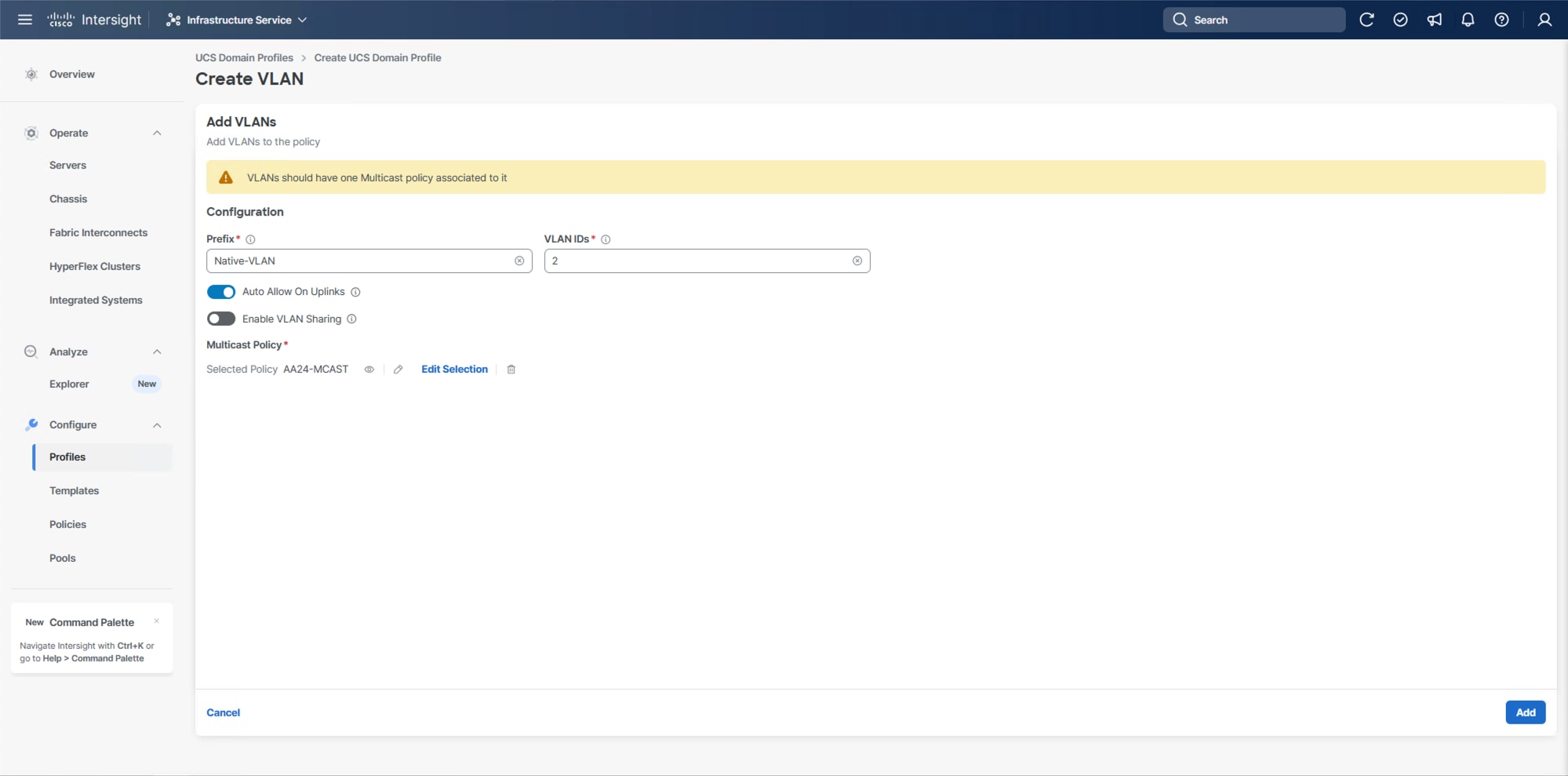Click the Add button to save the VLAN
1568x776 pixels.
[x=1525, y=712]
